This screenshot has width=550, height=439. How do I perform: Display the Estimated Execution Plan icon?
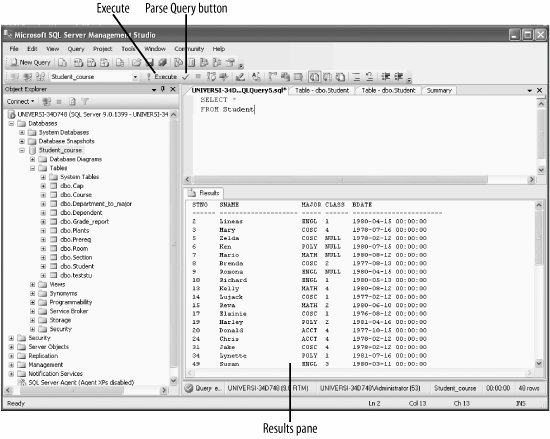coord(211,76)
